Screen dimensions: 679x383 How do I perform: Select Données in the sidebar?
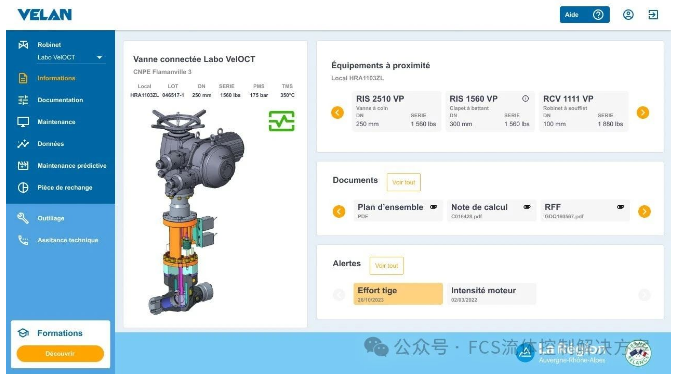(51, 144)
